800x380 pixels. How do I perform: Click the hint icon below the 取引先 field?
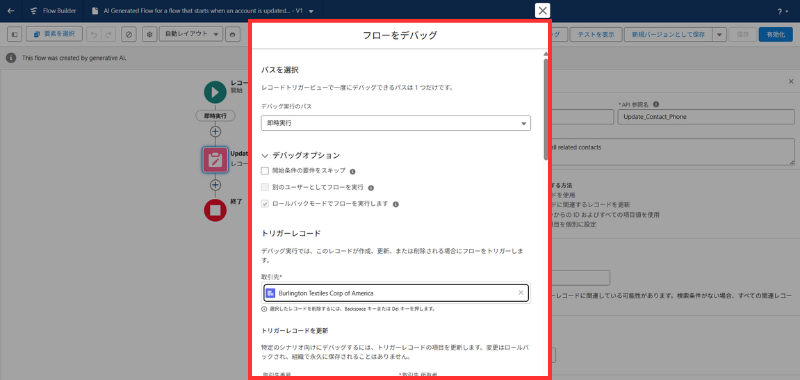pos(264,309)
